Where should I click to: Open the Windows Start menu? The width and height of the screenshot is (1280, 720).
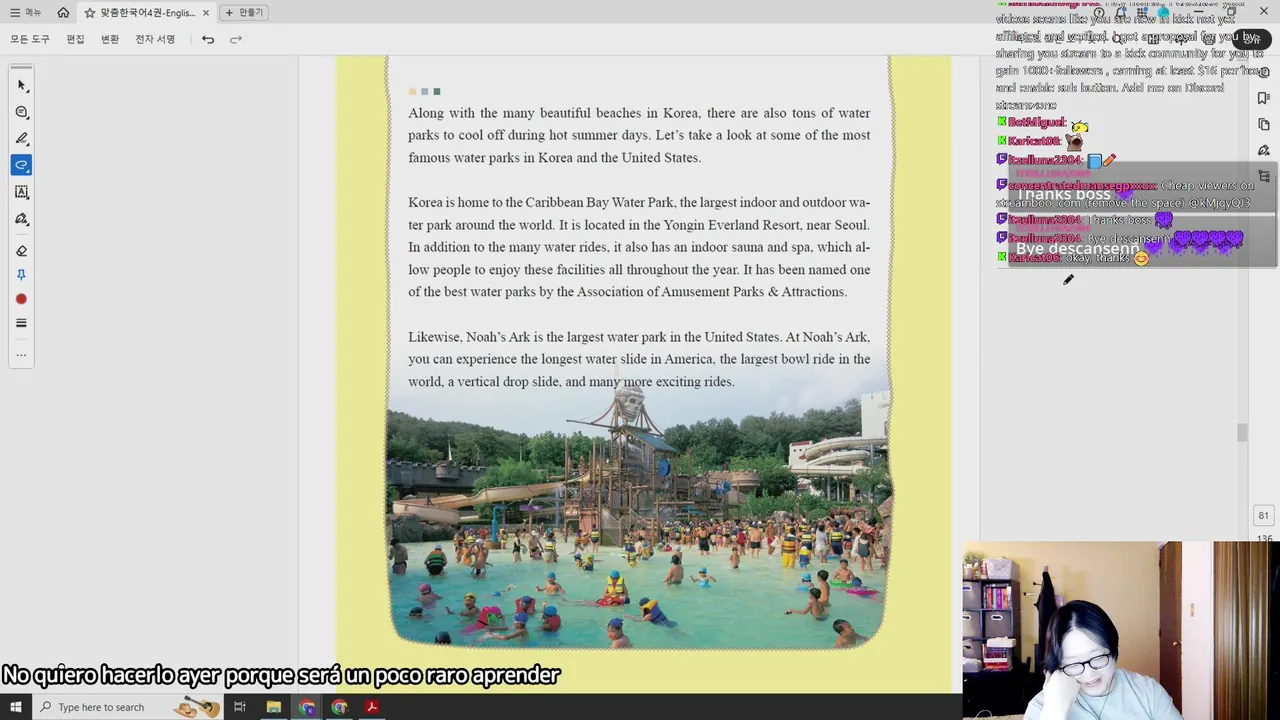(15, 707)
